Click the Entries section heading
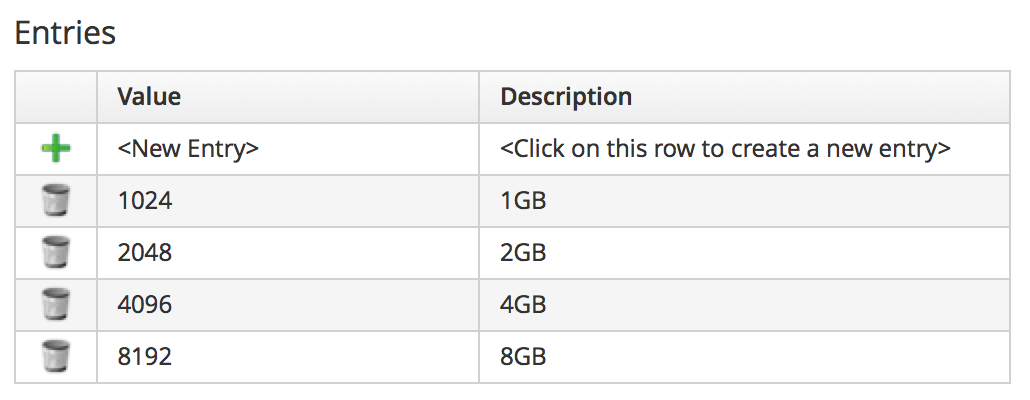 click(65, 33)
